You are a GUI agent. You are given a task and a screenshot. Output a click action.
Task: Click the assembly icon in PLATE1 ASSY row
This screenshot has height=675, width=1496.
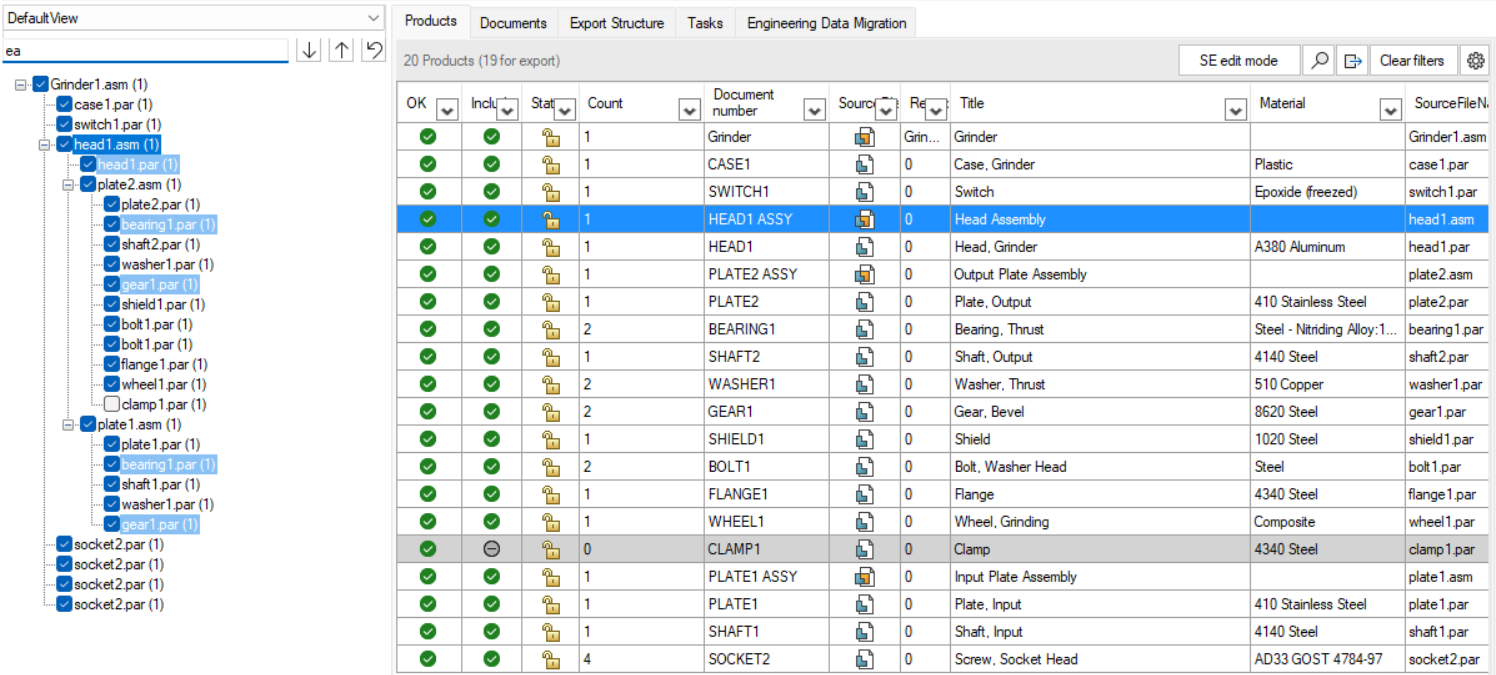(x=865, y=577)
